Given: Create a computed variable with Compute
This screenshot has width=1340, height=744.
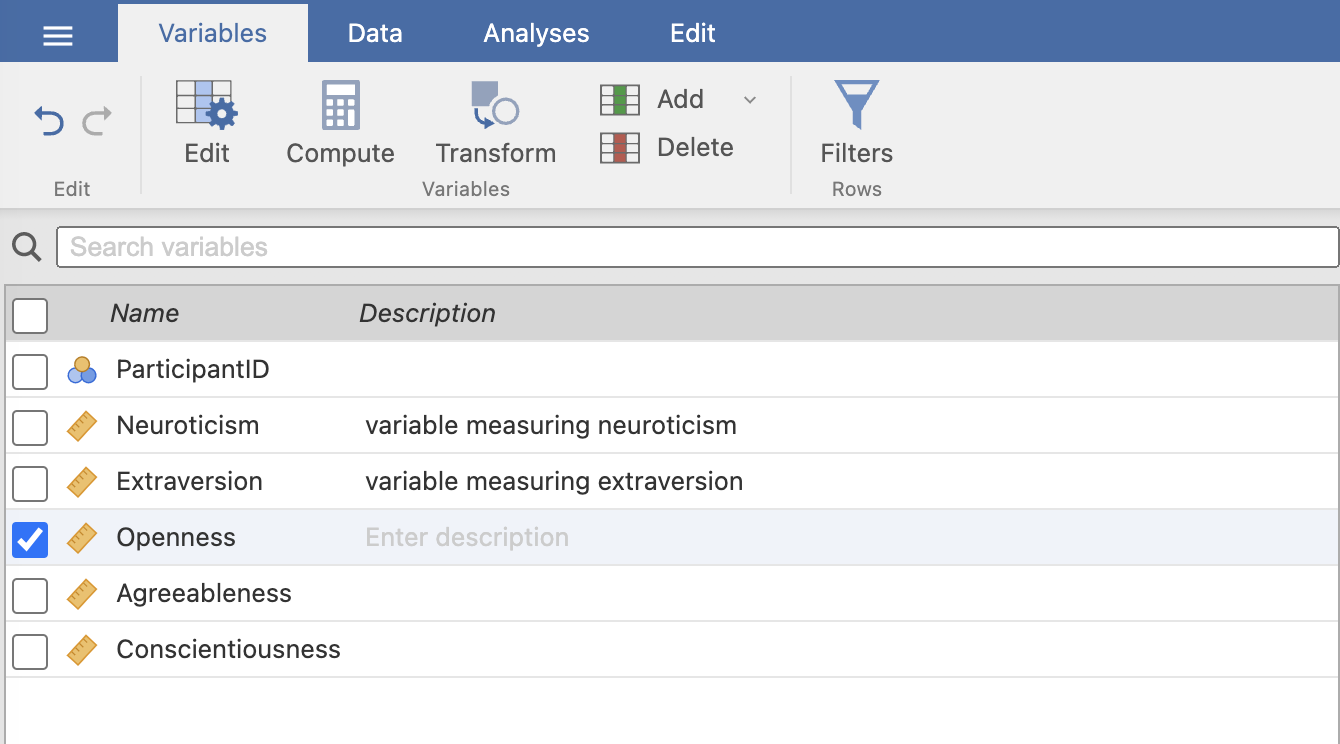Looking at the screenshot, I should [x=340, y=106].
